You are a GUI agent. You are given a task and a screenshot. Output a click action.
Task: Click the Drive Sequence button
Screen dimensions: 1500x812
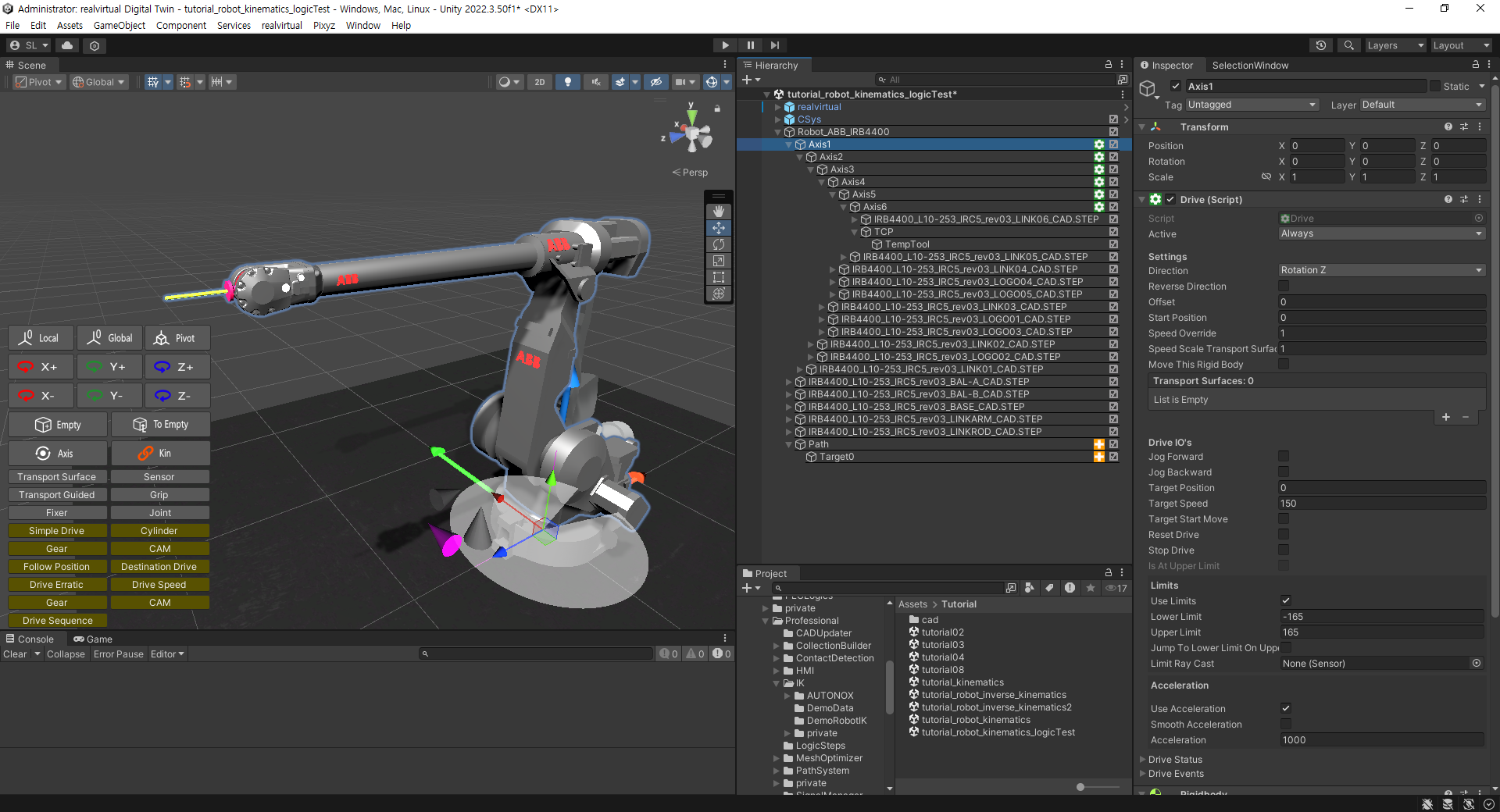(x=57, y=621)
